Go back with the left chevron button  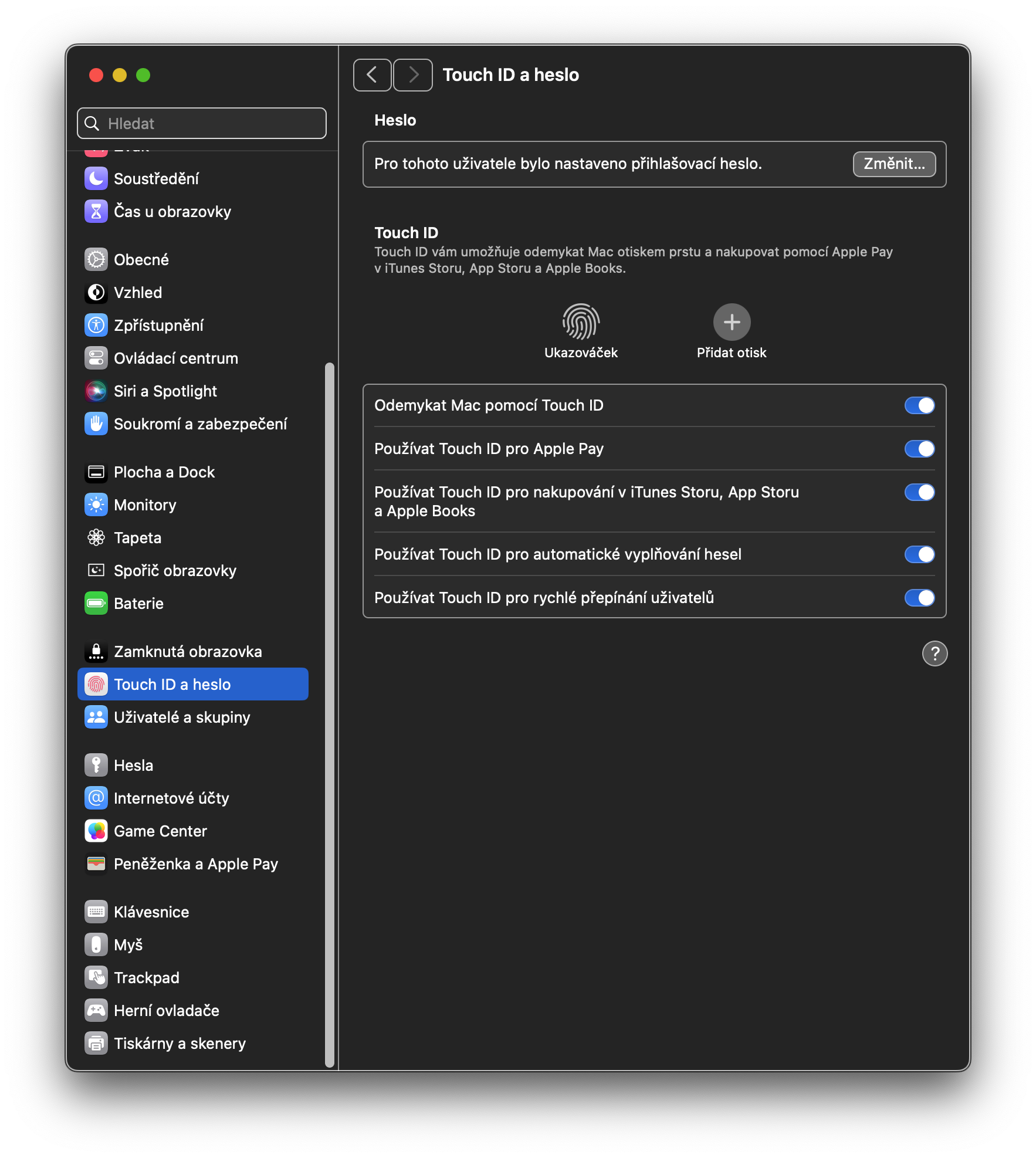[372, 75]
